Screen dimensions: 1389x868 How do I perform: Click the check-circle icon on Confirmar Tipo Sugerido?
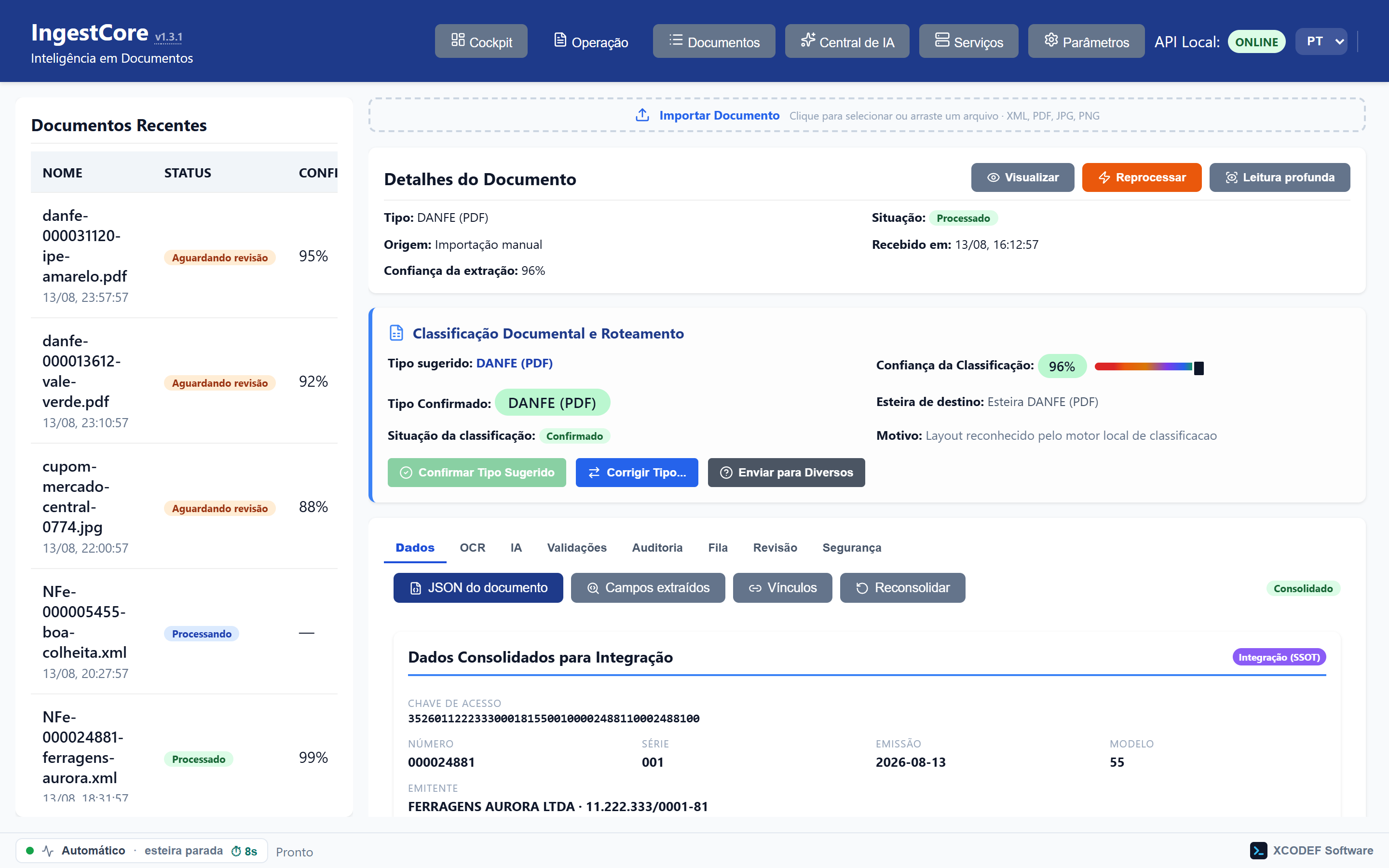[406, 473]
